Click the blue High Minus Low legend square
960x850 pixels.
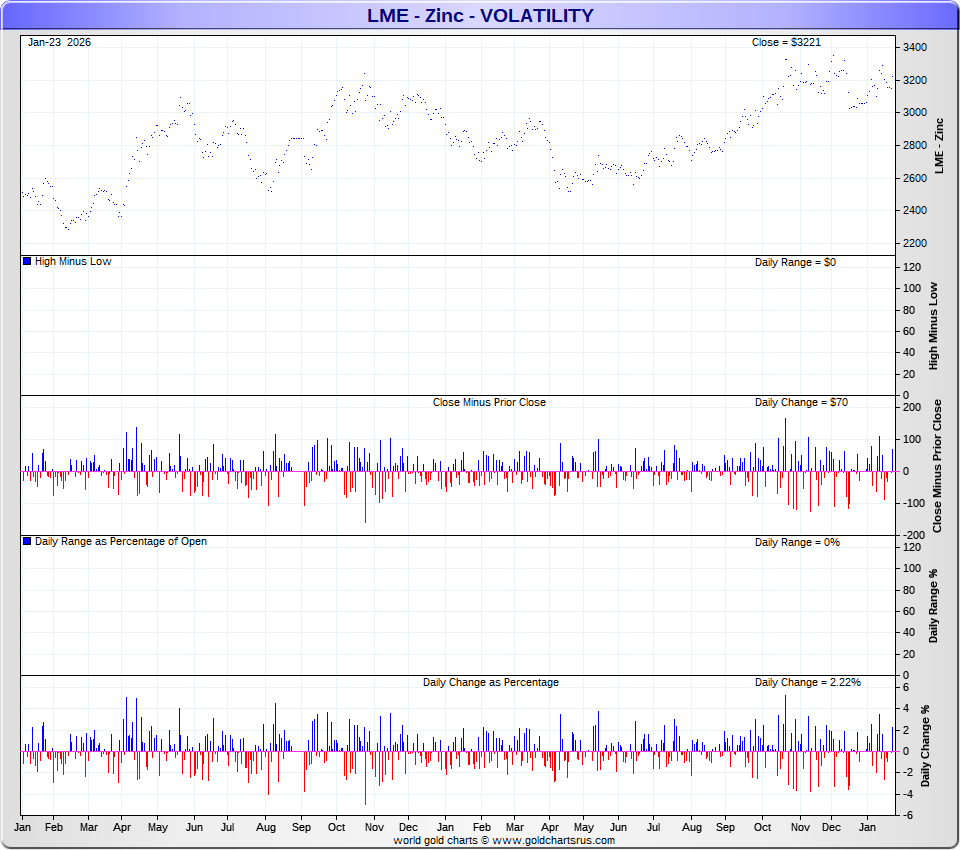point(27,261)
